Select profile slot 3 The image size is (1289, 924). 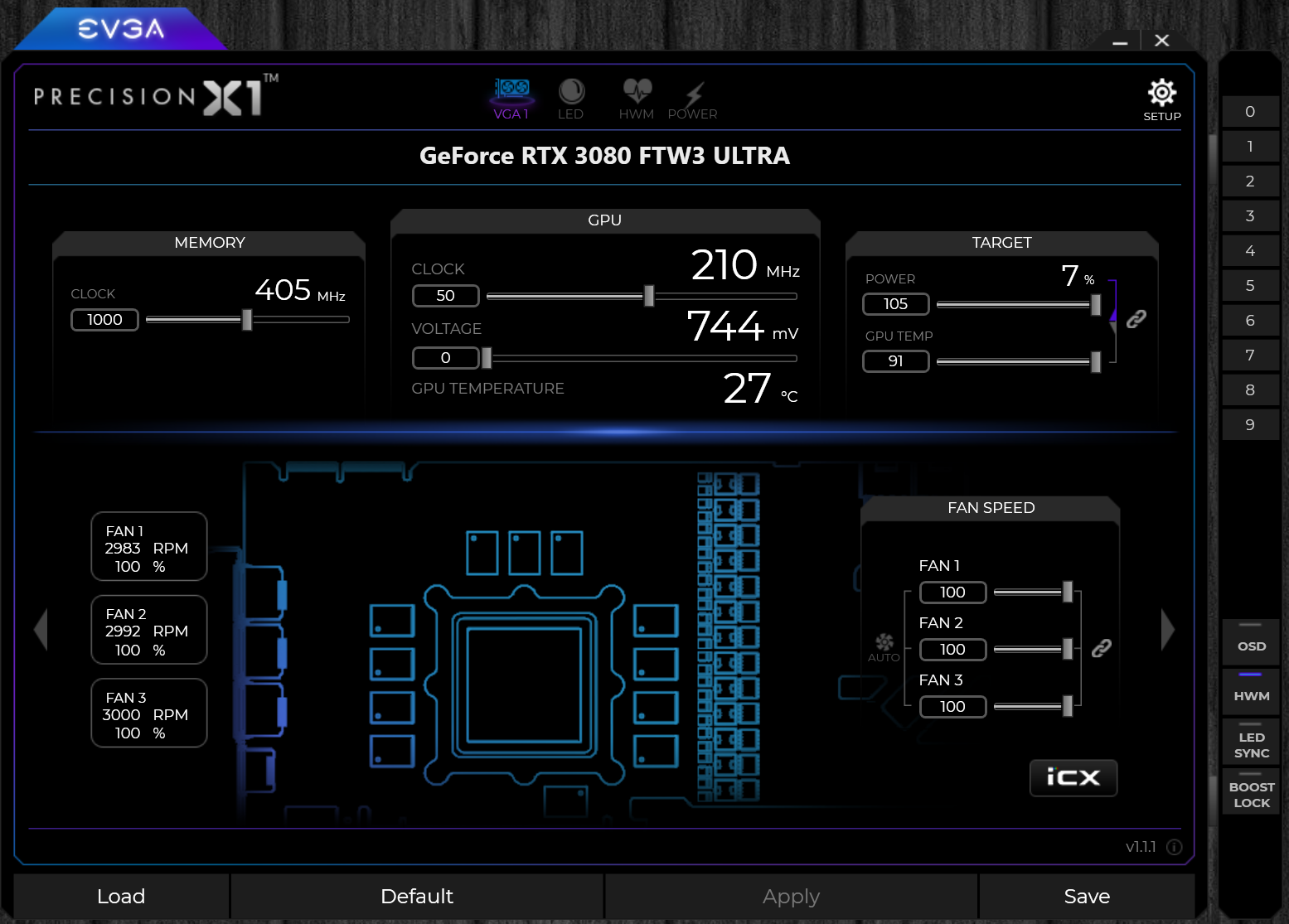coord(1250,216)
